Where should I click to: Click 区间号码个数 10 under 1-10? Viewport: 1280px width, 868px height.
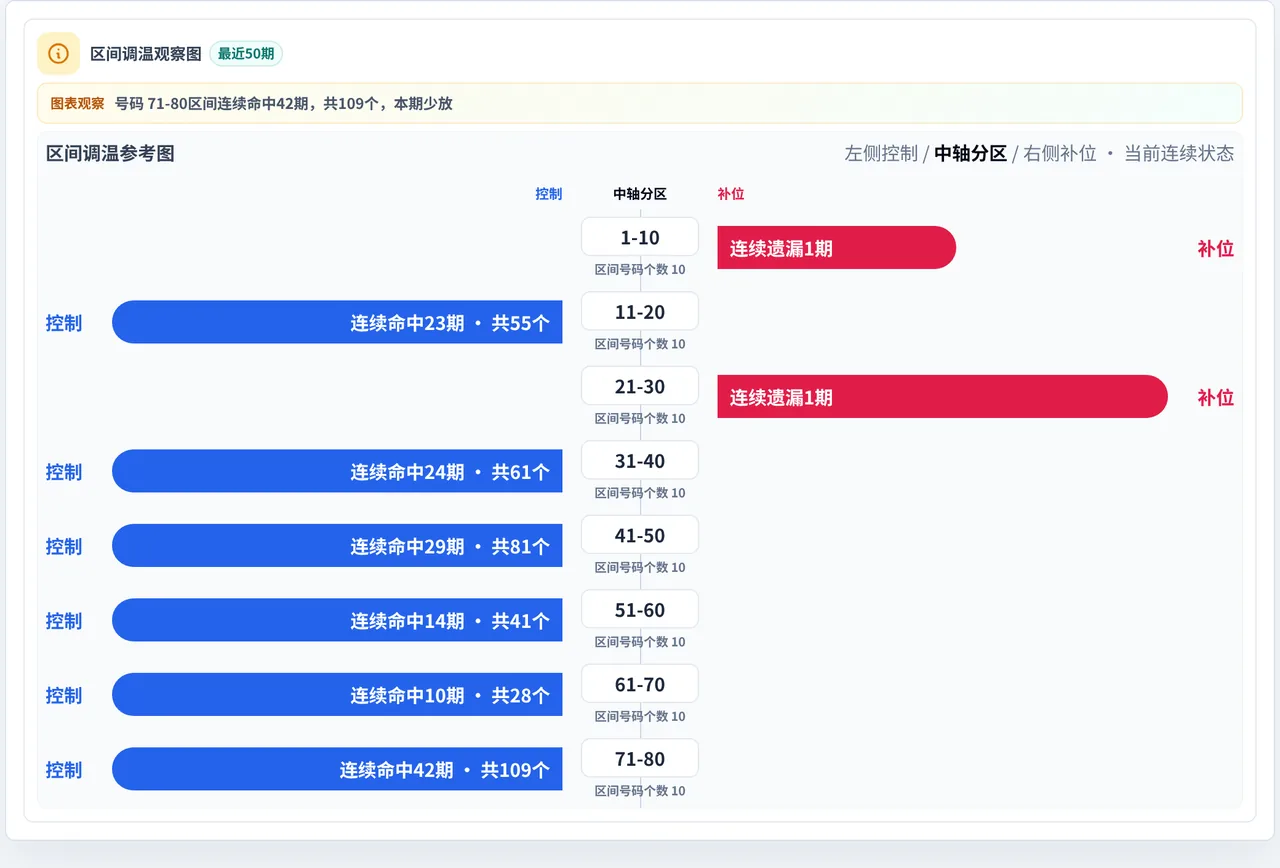point(640,269)
